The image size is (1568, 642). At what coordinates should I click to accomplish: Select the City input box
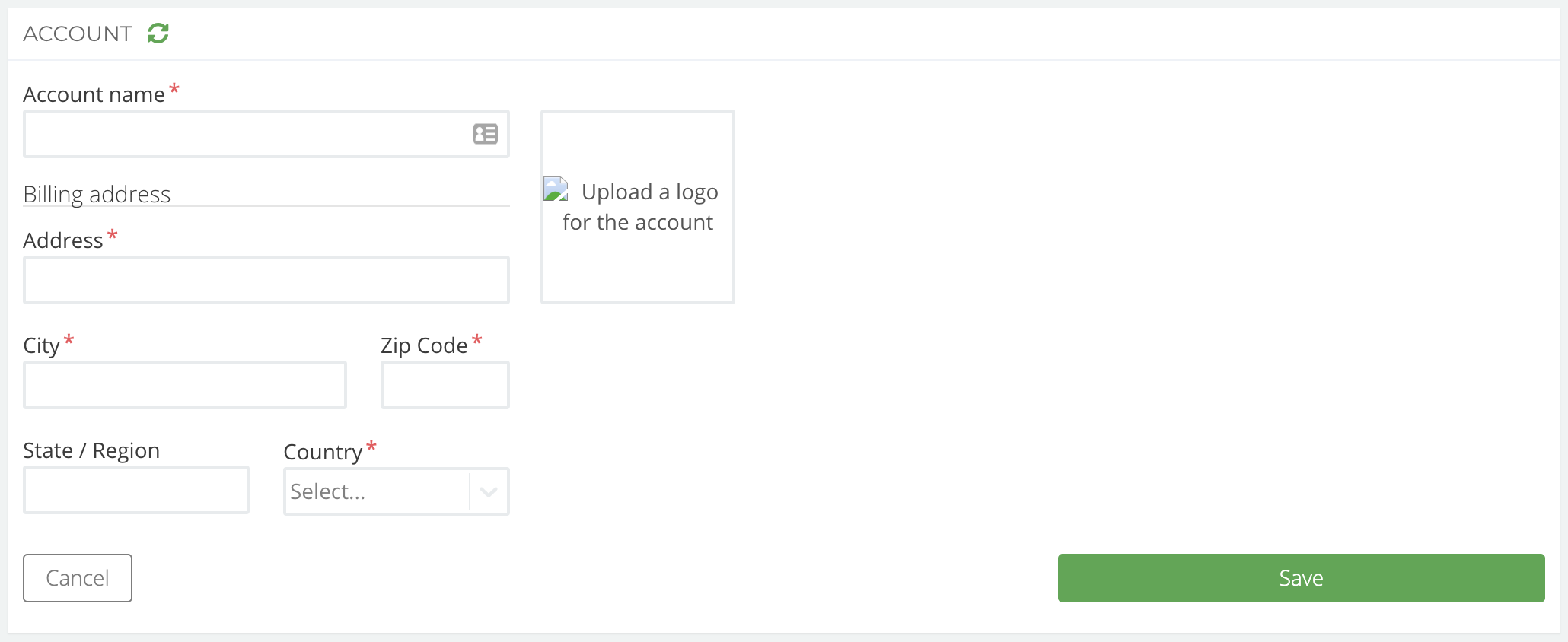185,385
